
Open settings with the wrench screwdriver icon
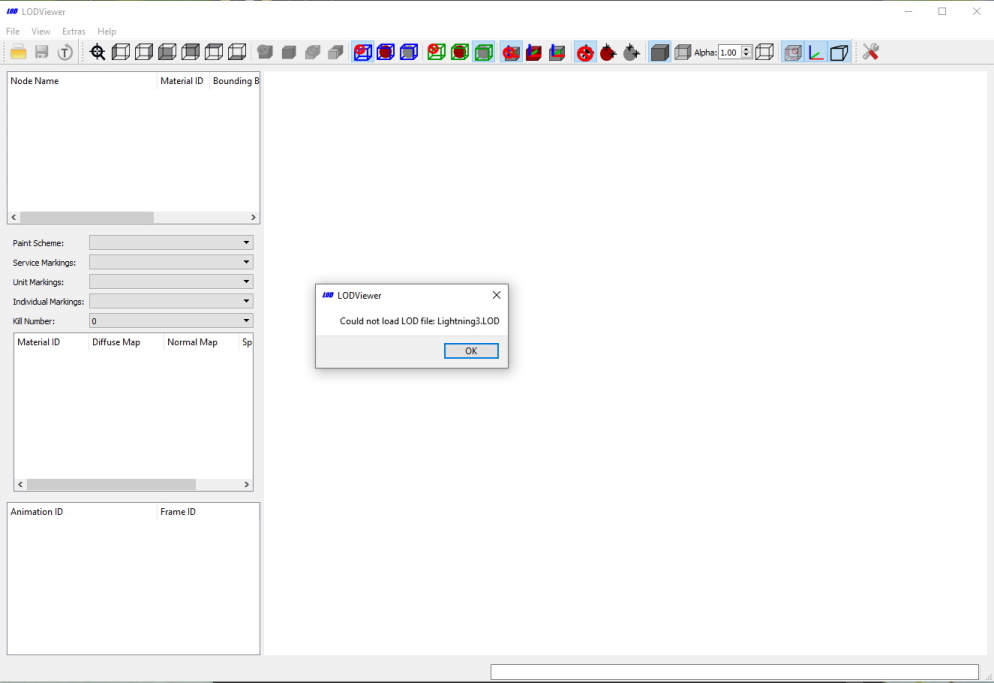pos(870,52)
